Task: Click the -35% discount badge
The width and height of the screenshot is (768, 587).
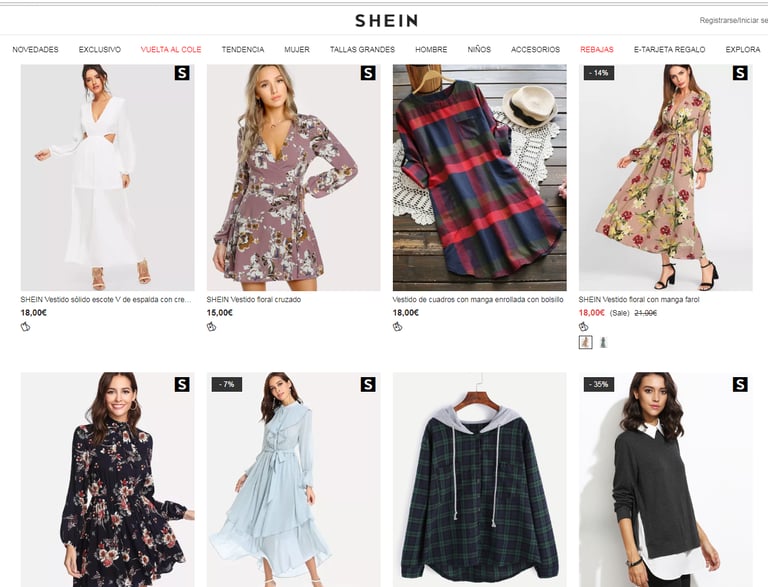Action: (599, 385)
